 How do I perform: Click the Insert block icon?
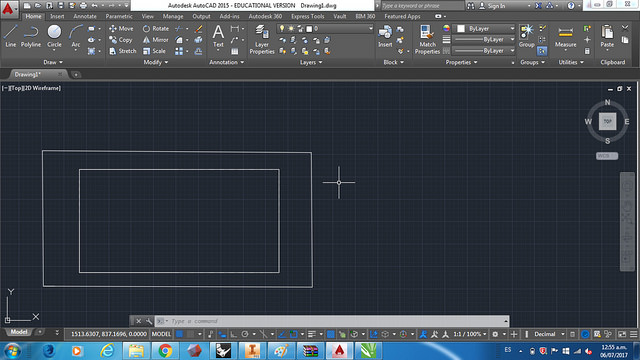pyautogui.click(x=385, y=36)
